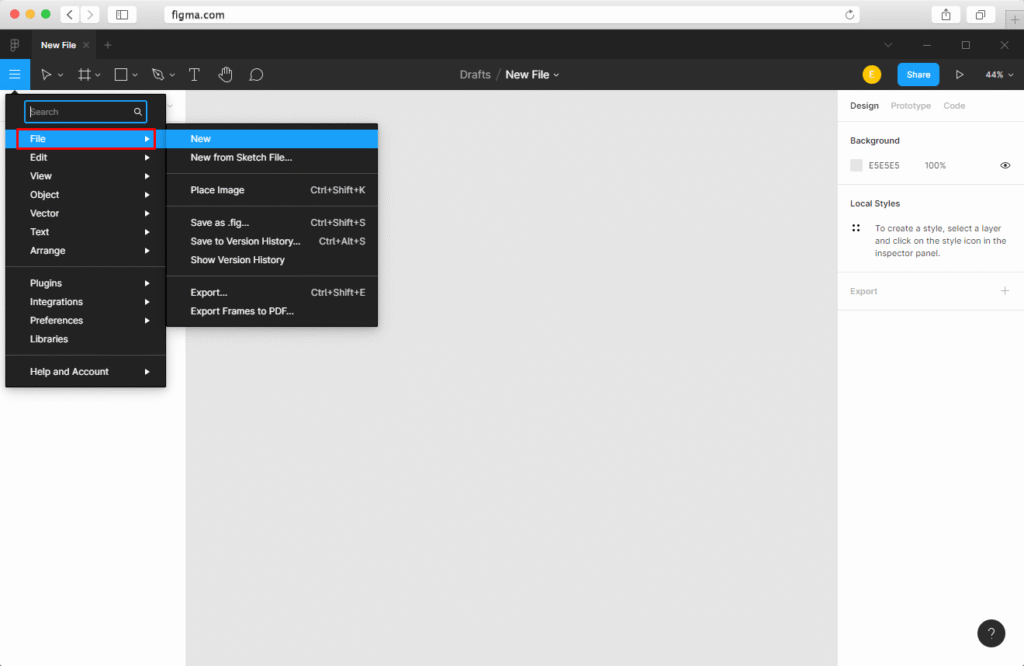This screenshot has width=1024, height=666.
Task: Open the 44% zoom dropdown
Action: point(998,75)
